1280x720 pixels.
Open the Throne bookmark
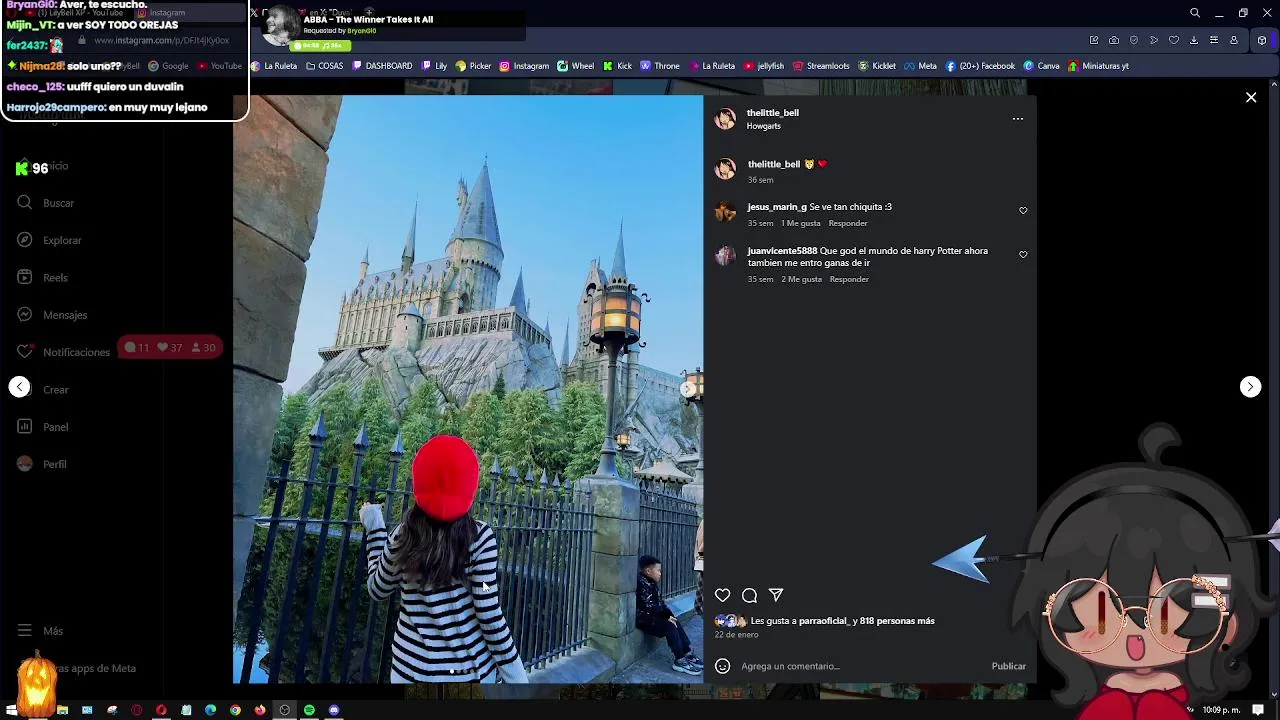tap(660, 66)
